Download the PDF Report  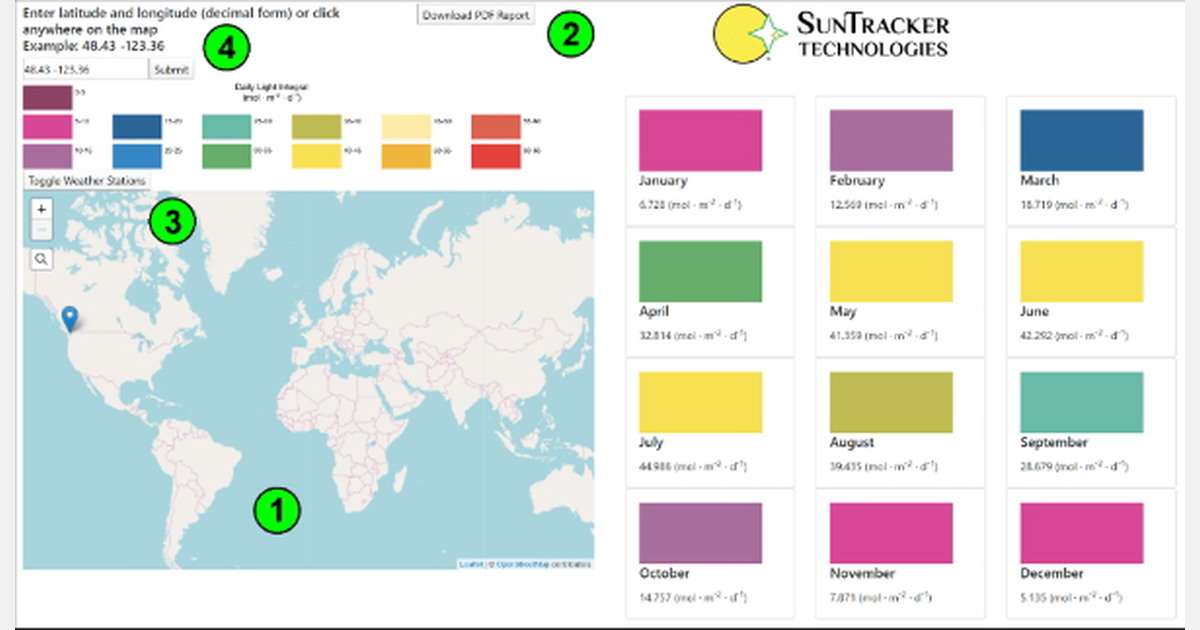(x=475, y=14)
